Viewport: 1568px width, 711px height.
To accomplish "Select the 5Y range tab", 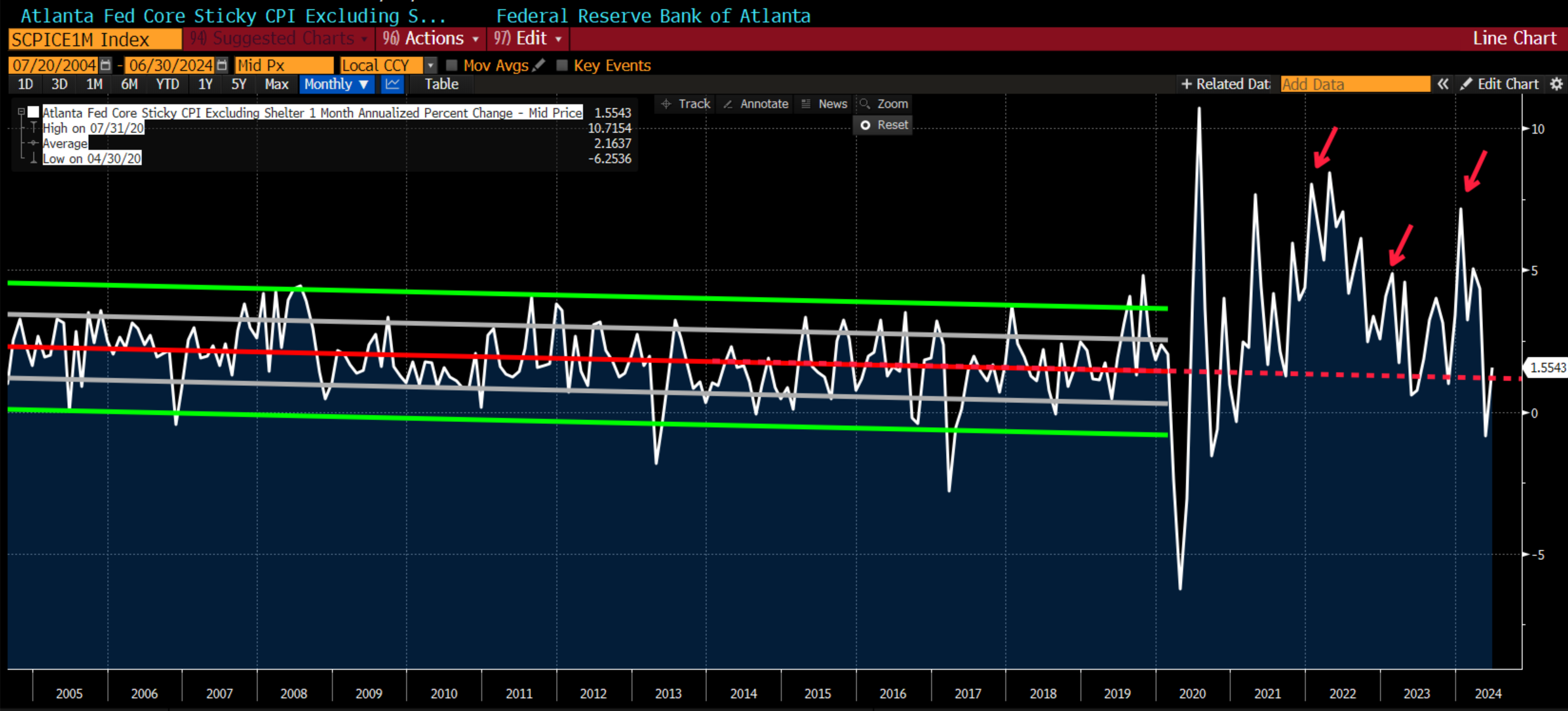I will point(239,84).
